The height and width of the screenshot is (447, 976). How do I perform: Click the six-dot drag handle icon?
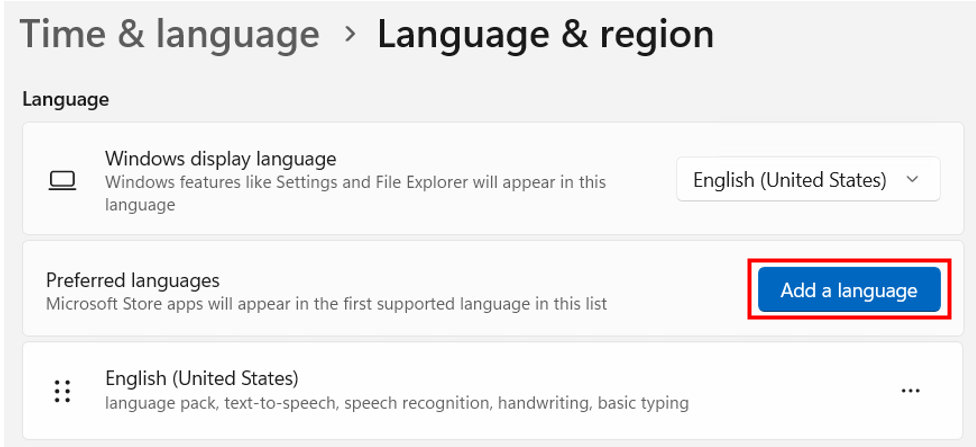(63, 391)
